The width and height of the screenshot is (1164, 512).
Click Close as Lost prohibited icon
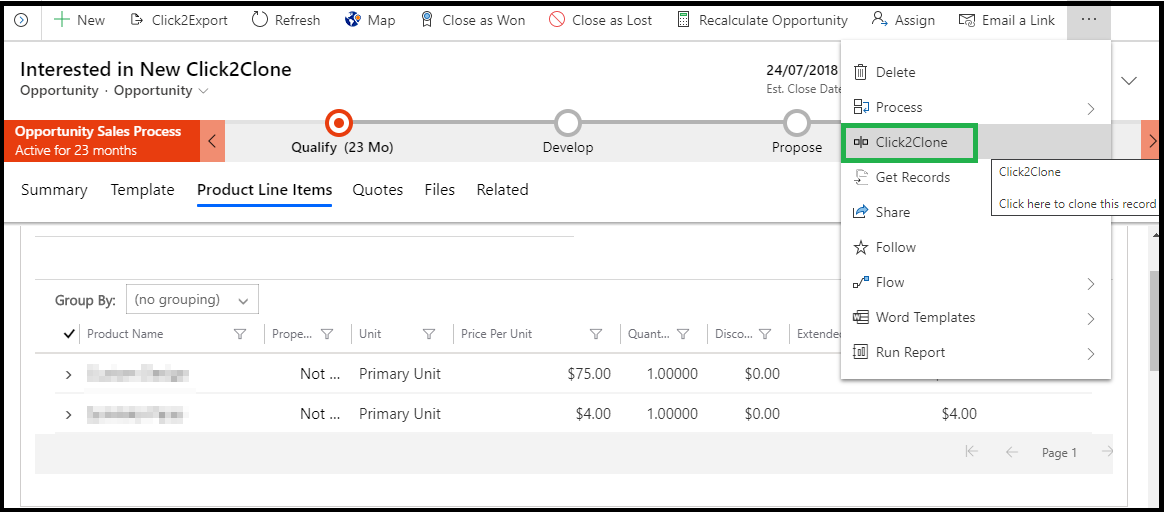point(557,20)
